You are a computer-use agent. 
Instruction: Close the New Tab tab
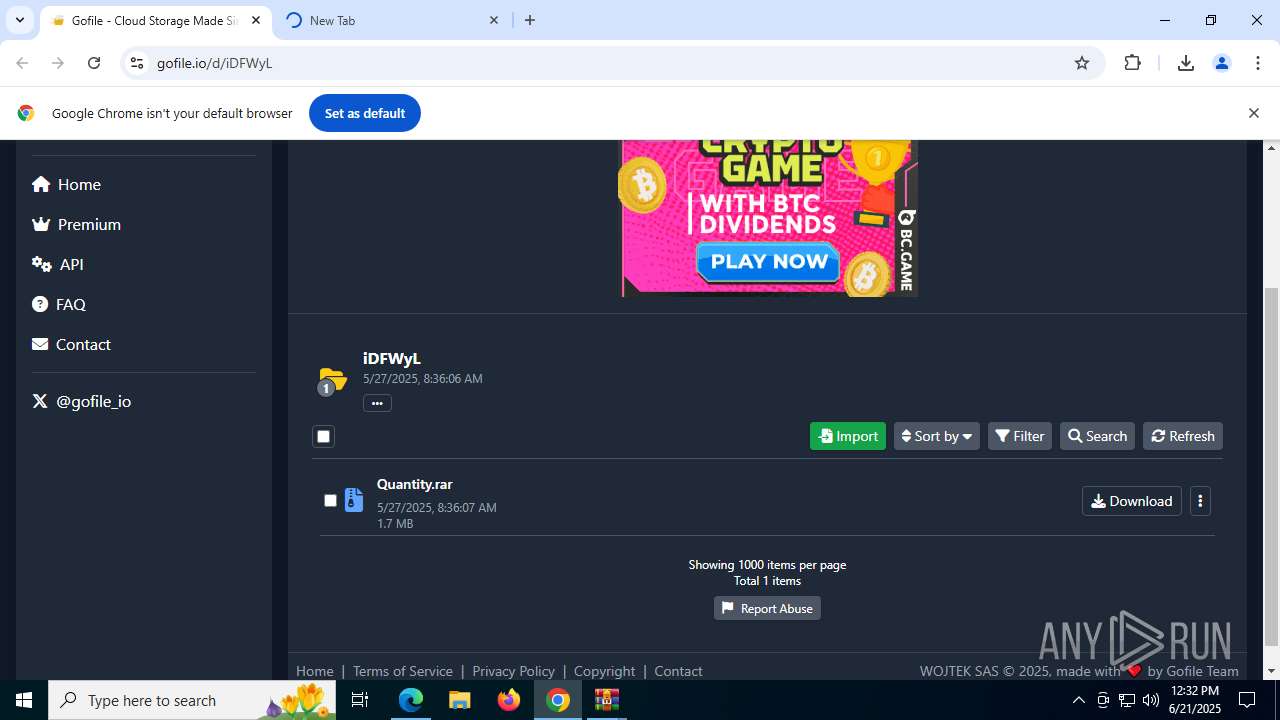[x=494, y=20]
